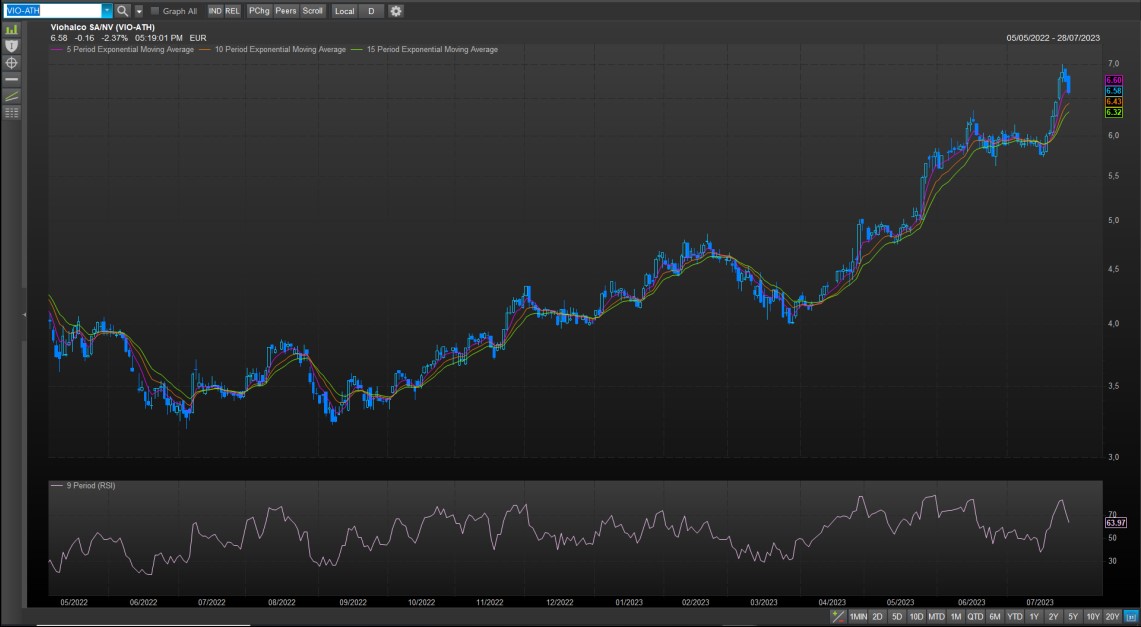Viewport: 1141px width, 627px height.
Task: Click the VIO-ATH ticker input field
Action: (x=52, y=10)
